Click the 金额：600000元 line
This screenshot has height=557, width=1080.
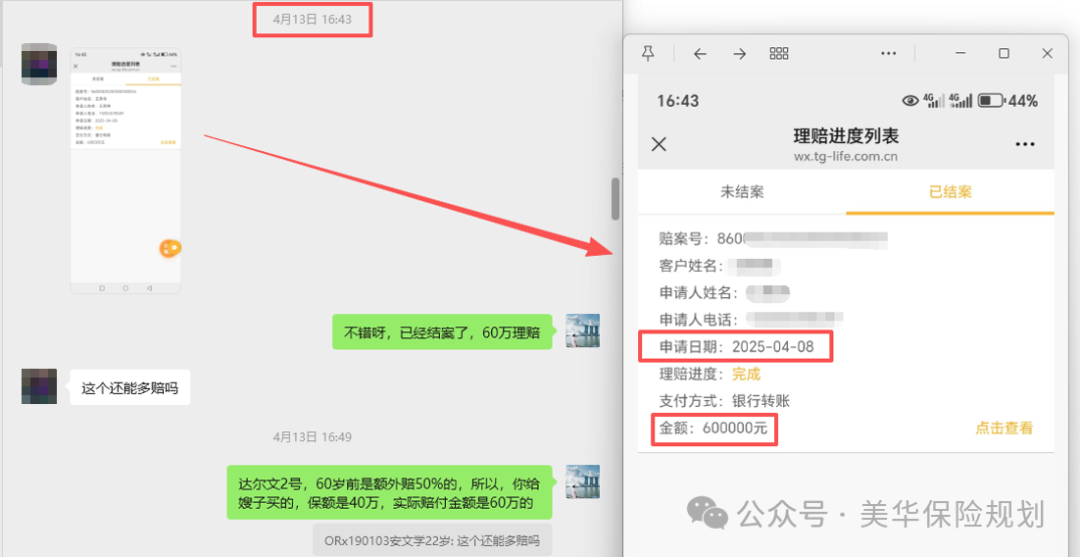click(713, 428)
